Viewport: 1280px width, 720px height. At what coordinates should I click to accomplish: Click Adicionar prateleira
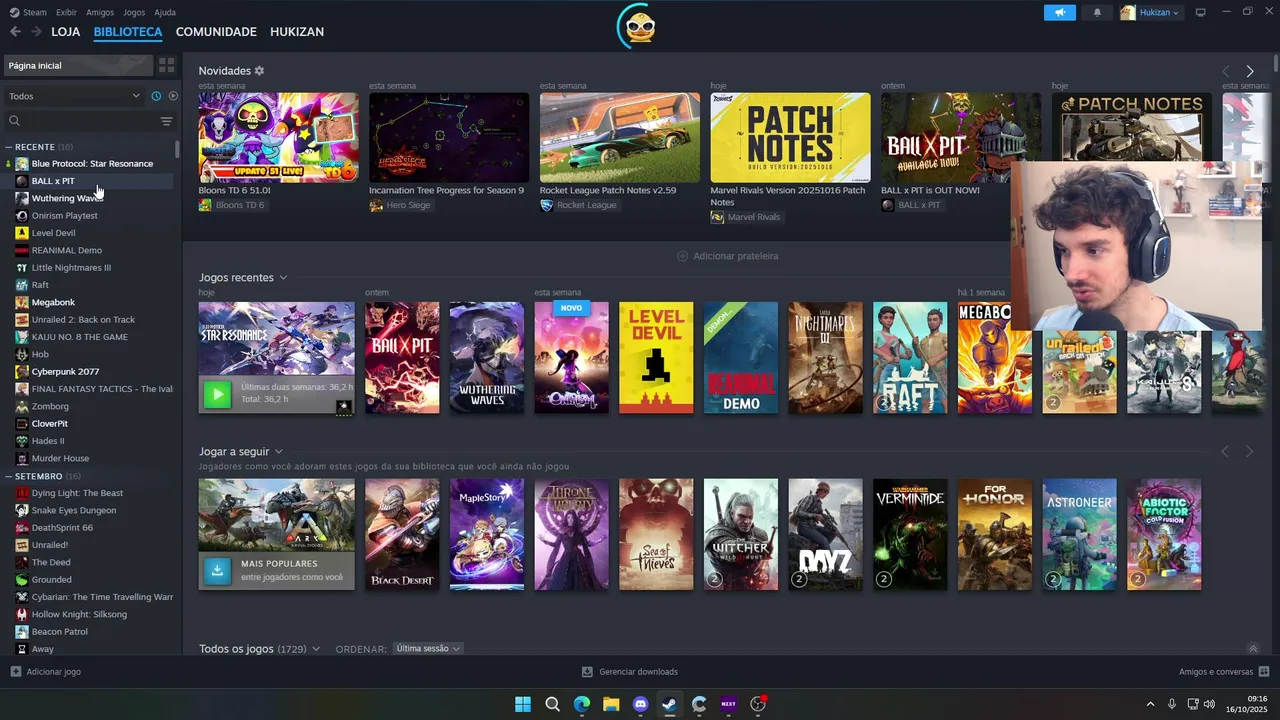tap(727, 256)
